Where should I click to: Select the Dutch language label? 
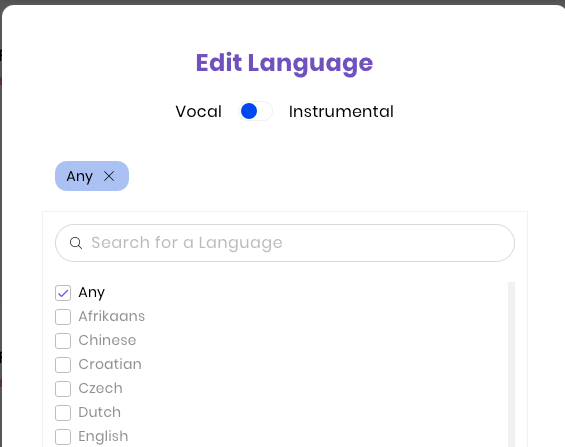[100, 412]
